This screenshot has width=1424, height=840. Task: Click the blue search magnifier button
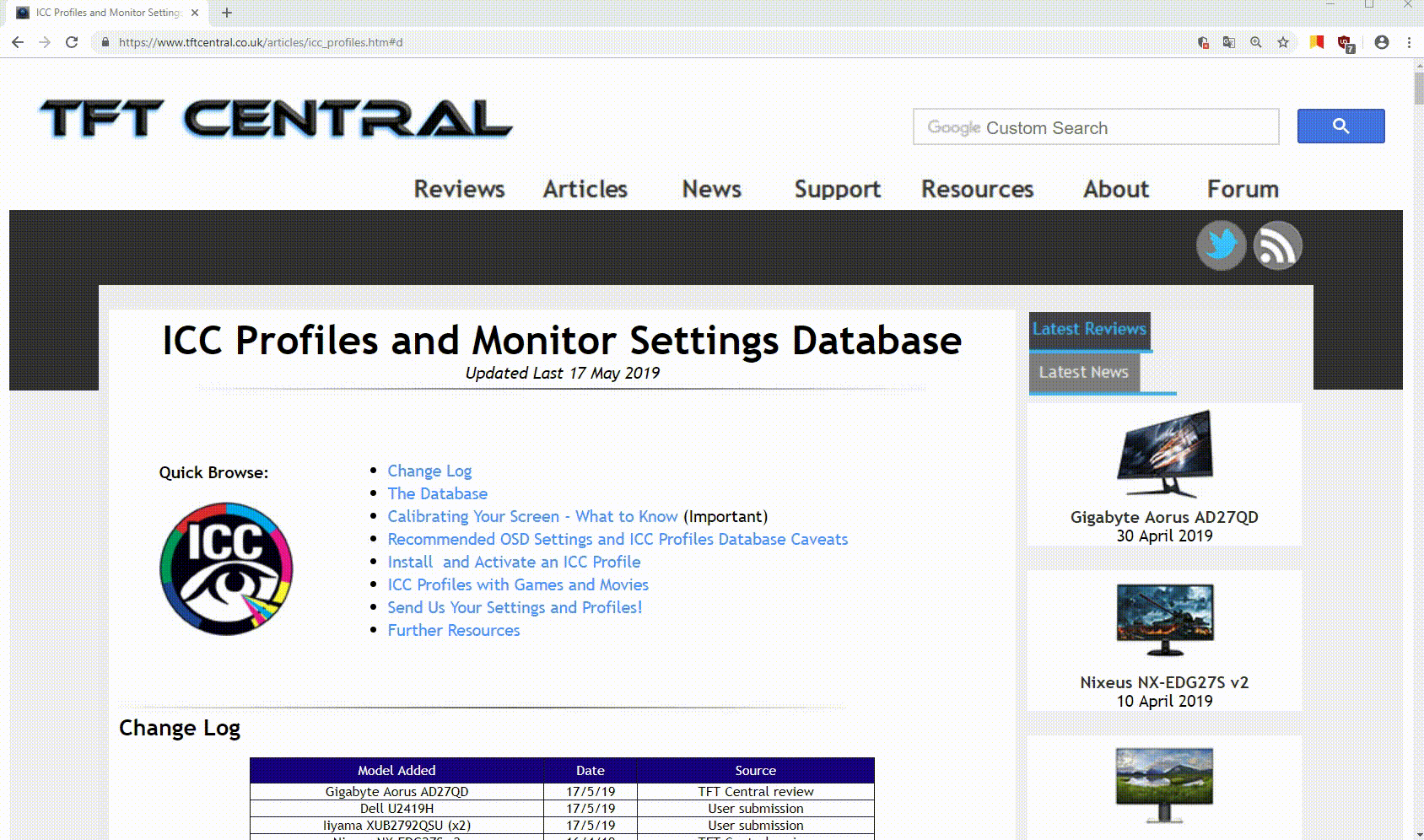click(x=1340, y=127)
